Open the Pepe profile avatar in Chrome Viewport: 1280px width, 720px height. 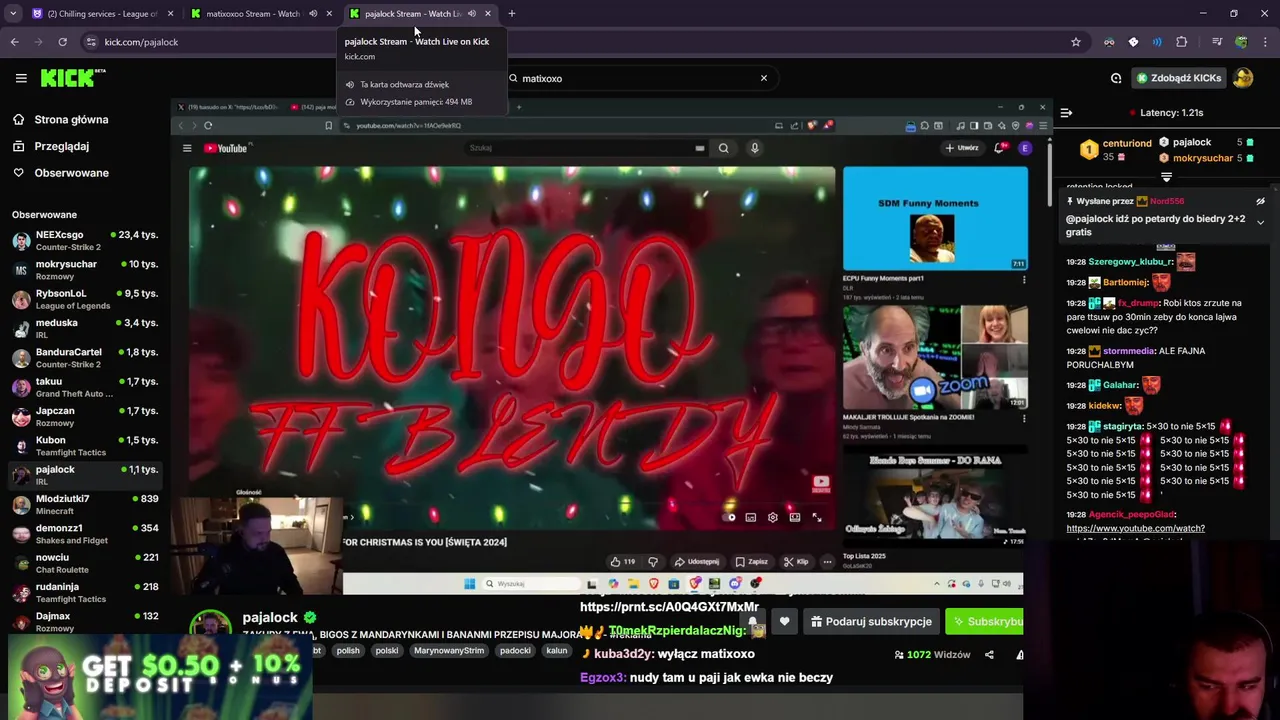1241,42
